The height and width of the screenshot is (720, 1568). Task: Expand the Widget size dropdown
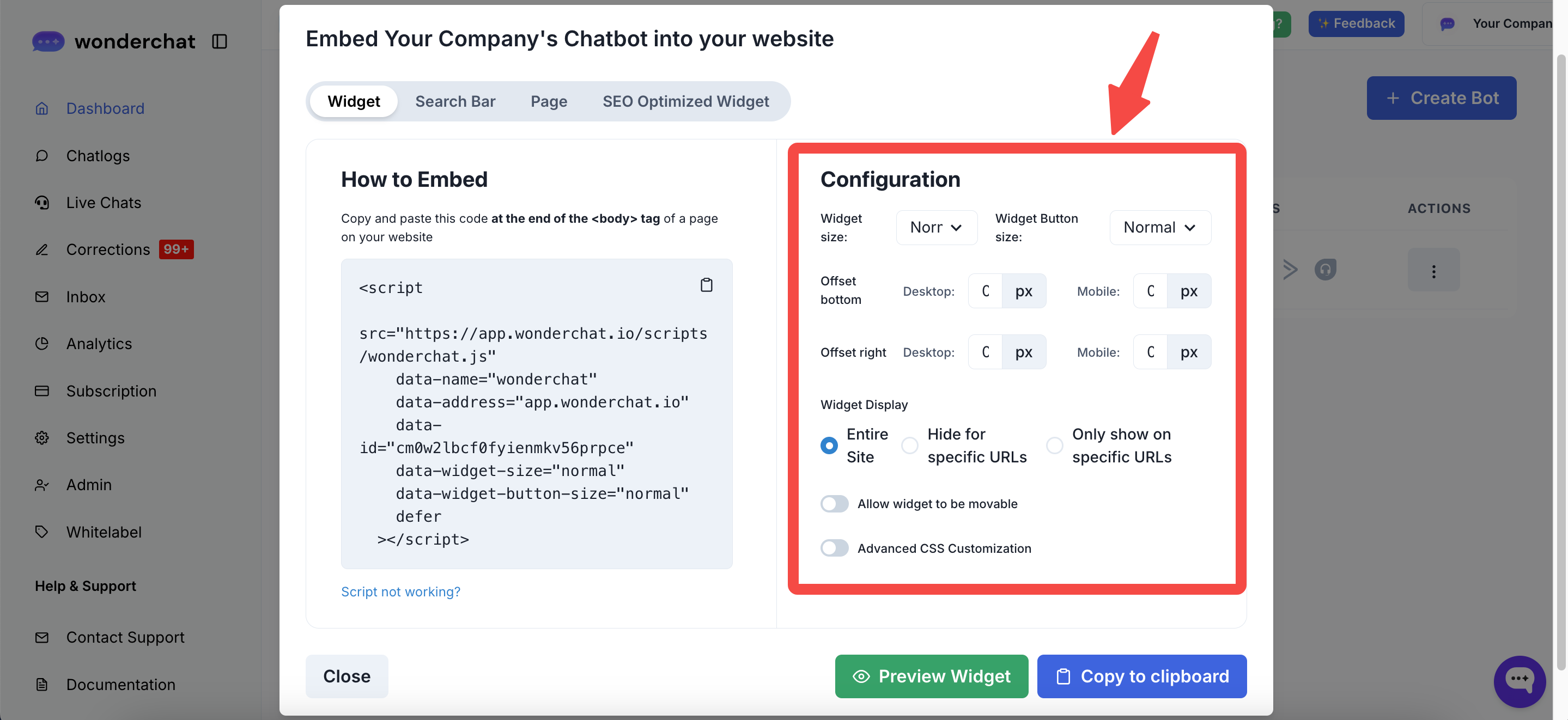(x=936, y=228)
